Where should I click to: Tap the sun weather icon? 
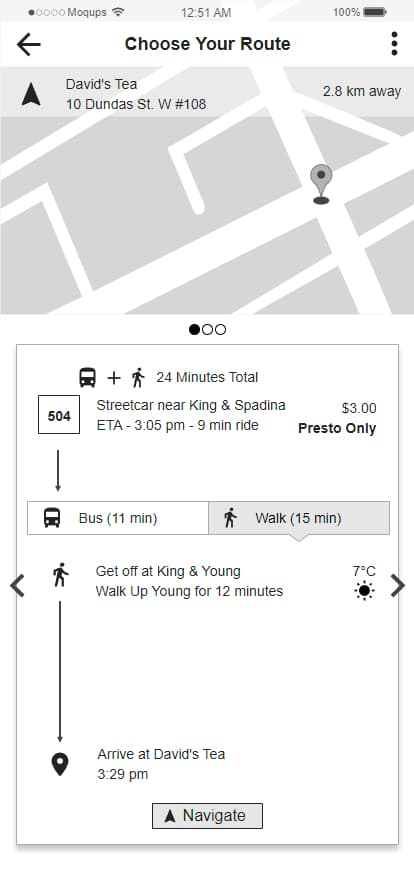coord(364,590)
